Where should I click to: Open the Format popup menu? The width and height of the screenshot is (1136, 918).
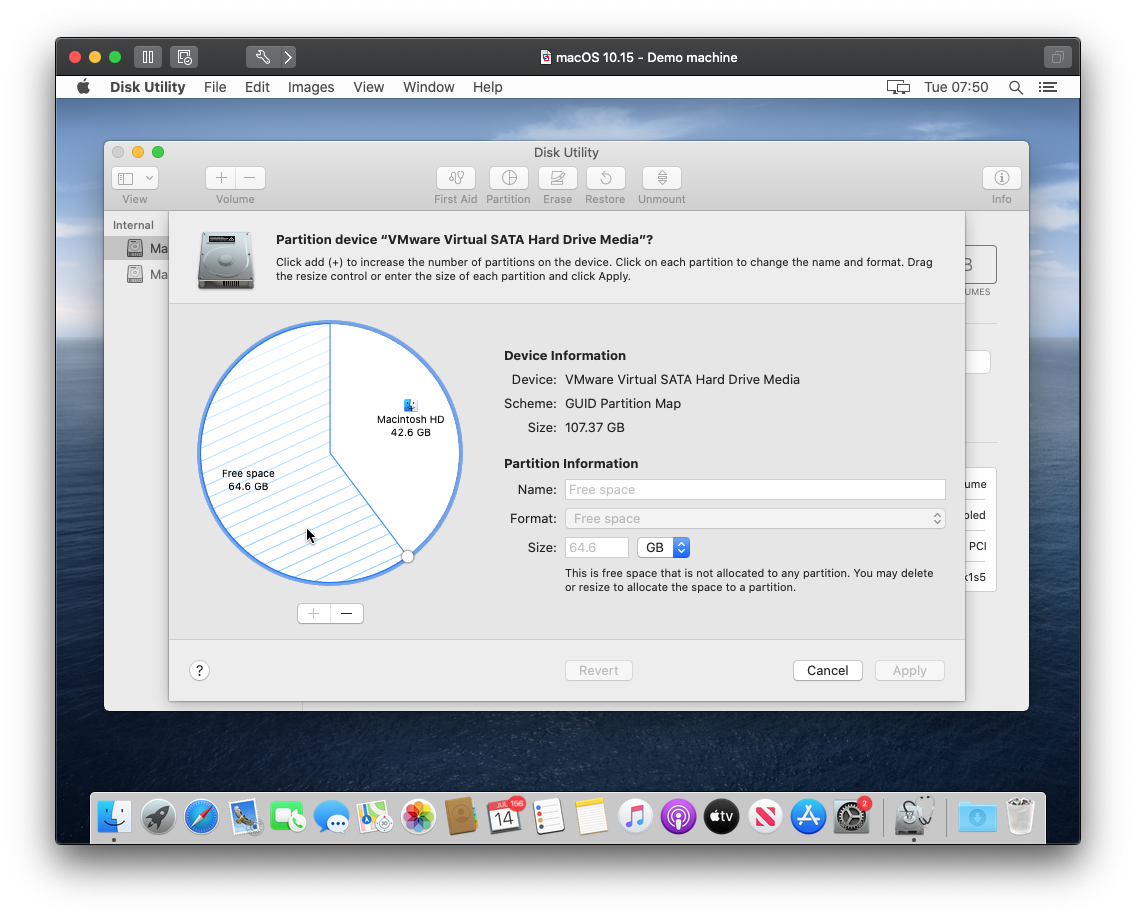tap(755, 519)
